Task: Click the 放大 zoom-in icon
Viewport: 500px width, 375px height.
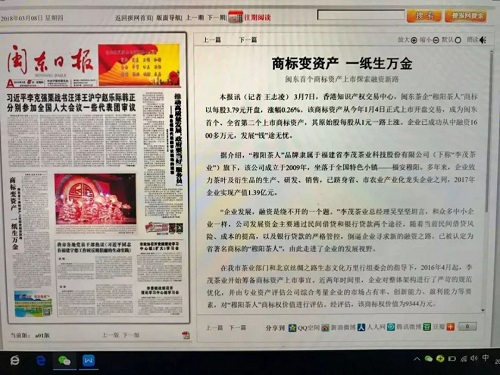Action: (414, 40)
